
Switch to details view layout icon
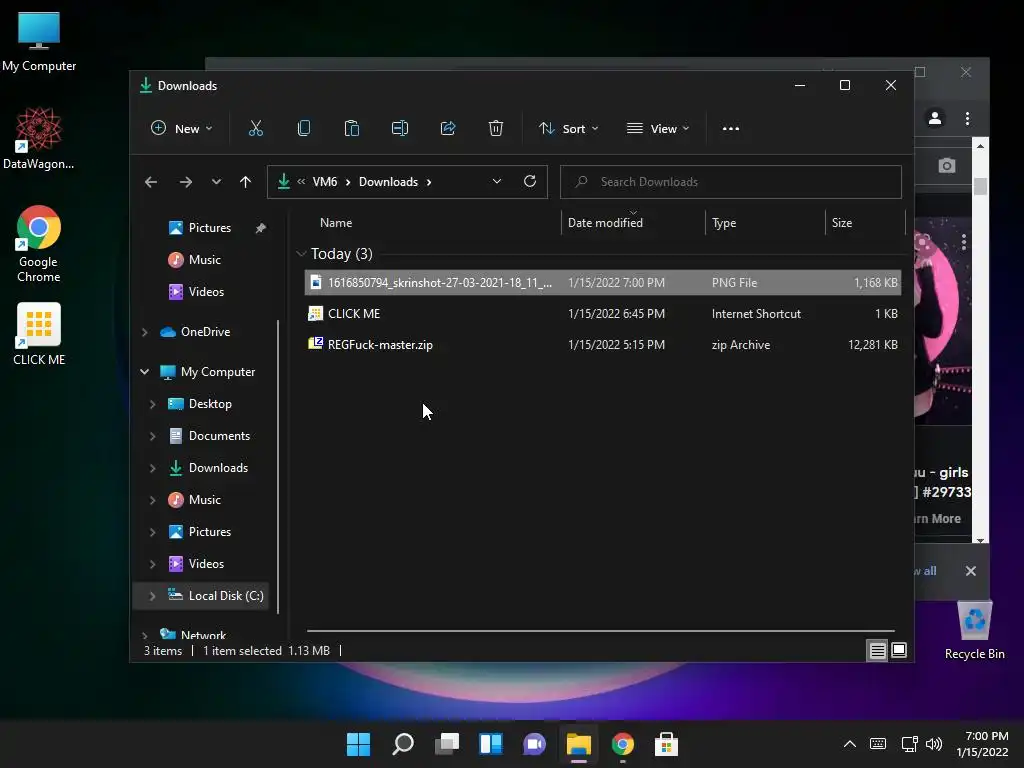click(877, 650)
